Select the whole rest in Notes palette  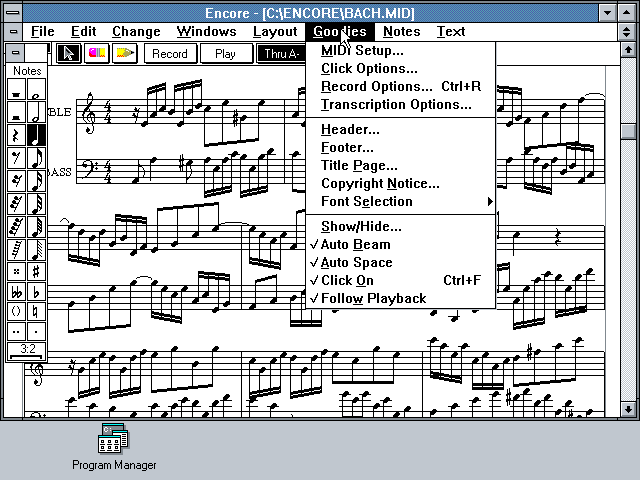click(17, 90)
